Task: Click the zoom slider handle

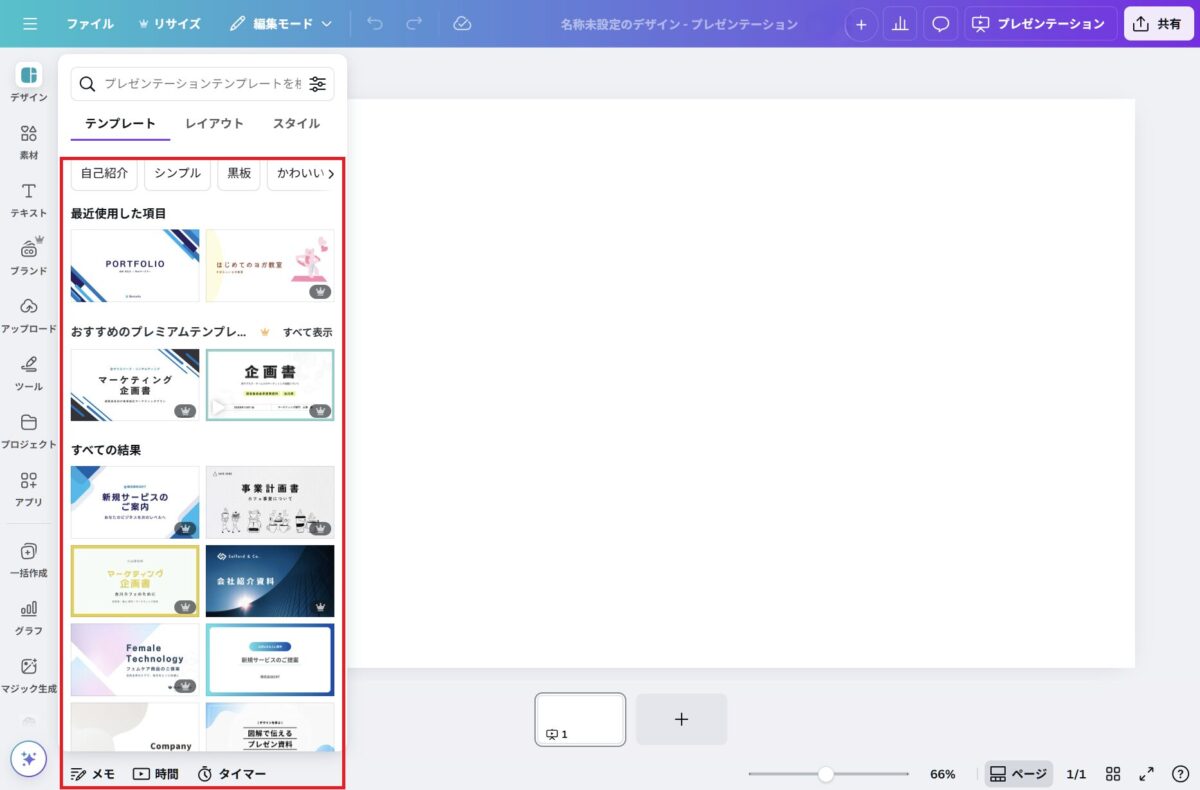Action: tap(826, 774)
